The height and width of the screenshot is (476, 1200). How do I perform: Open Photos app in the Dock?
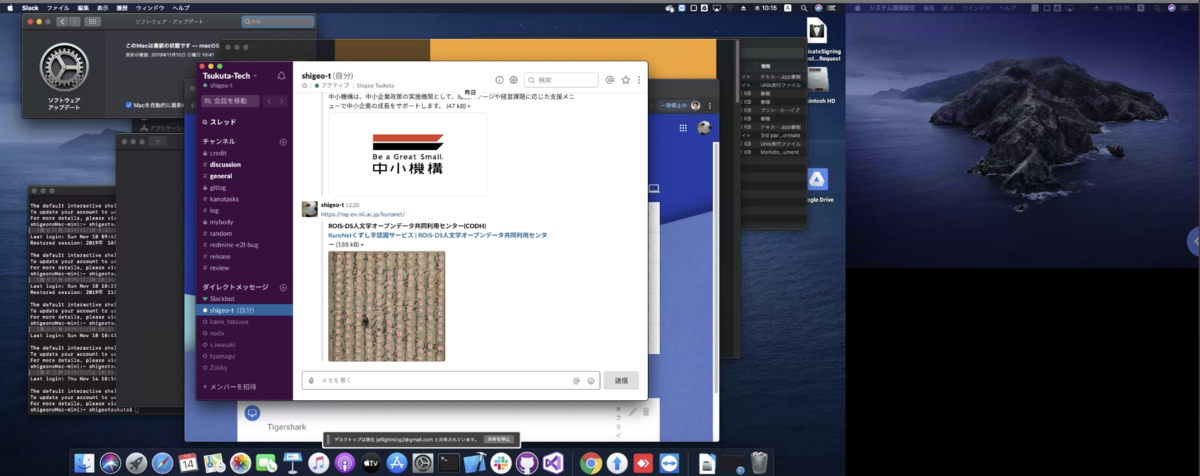(240, 463)
